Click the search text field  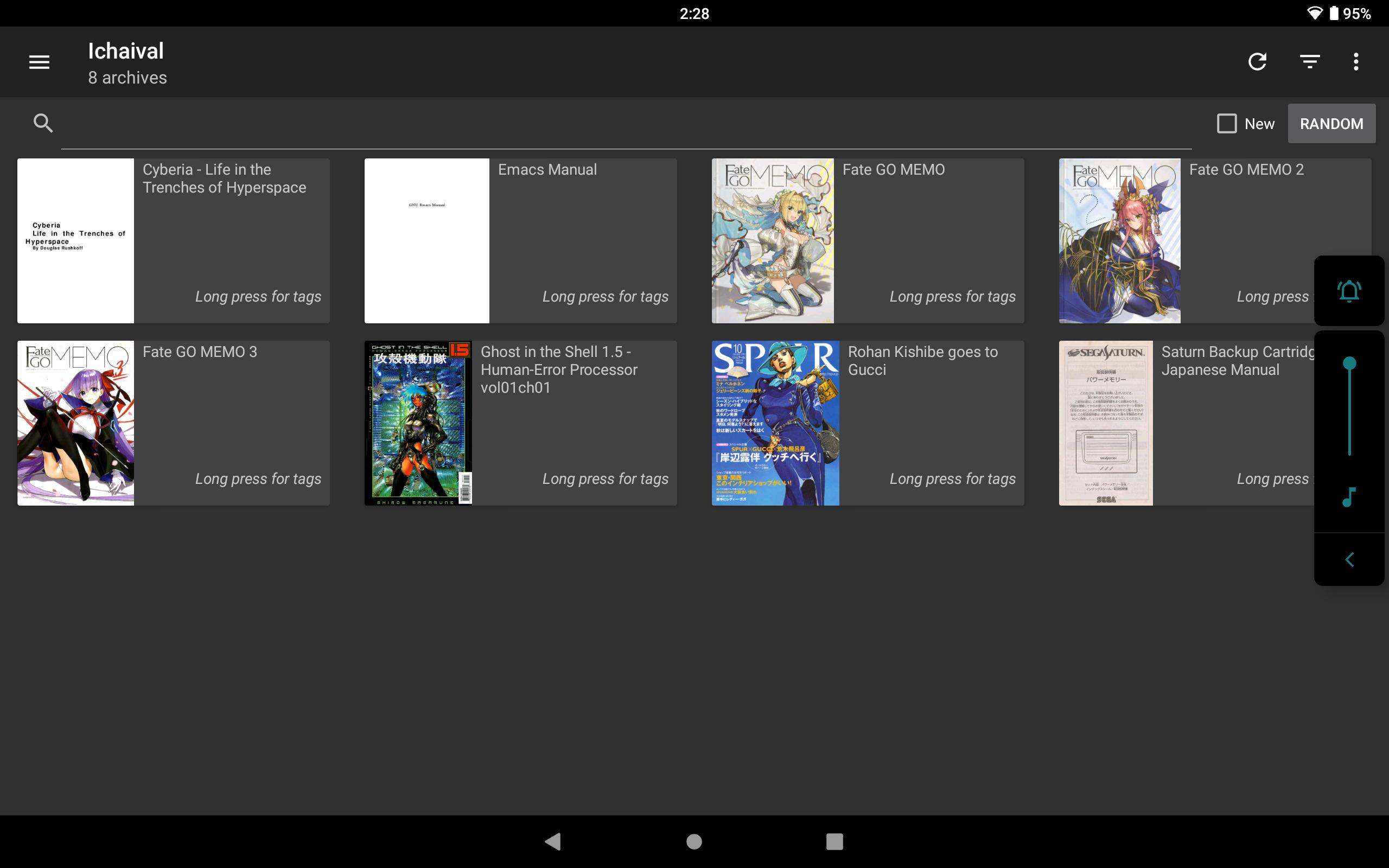coord(626,124)
